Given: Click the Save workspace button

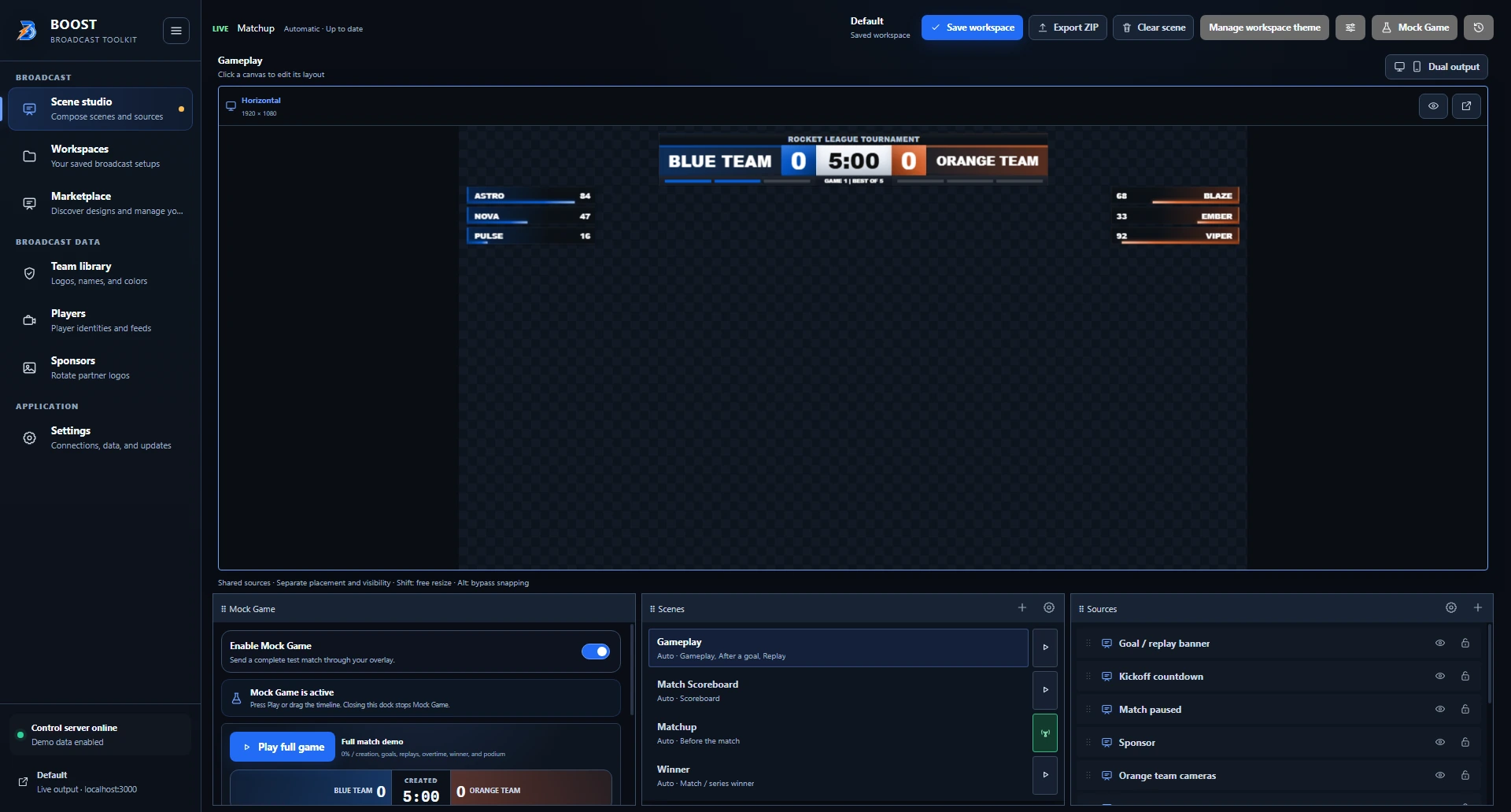Looking at the screenshot, I should (972, 28).
